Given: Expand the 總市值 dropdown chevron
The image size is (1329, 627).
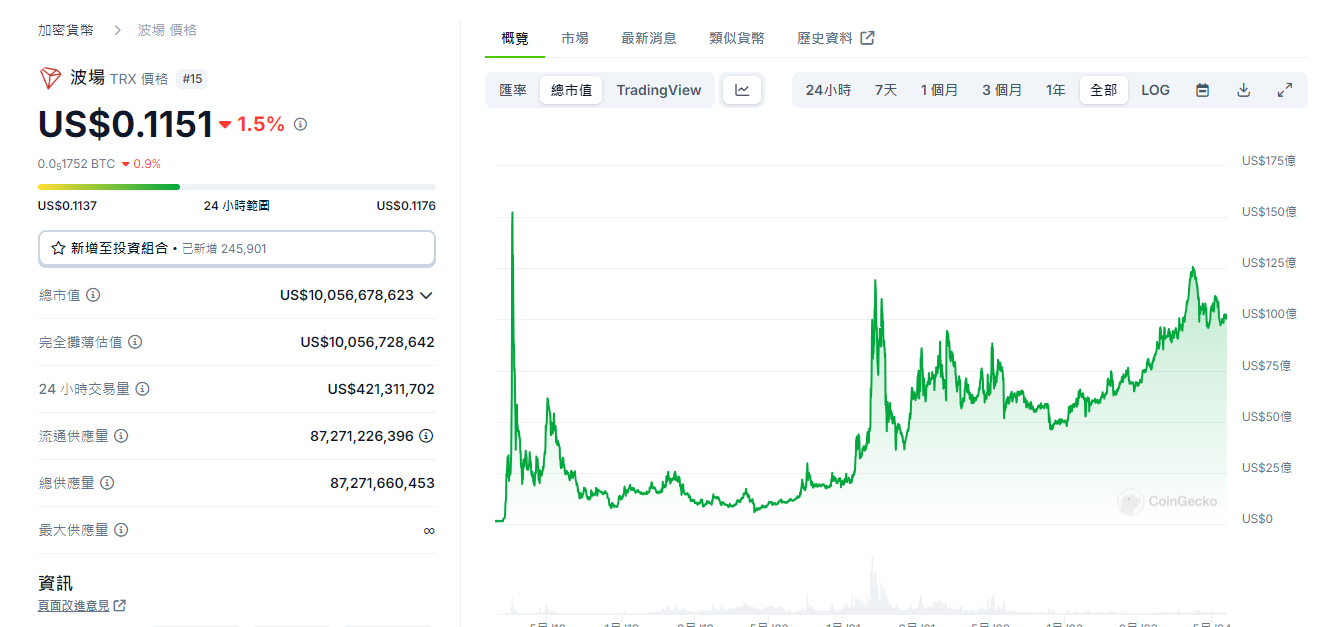Looking at the screenshot, I should tap(426, 295).
